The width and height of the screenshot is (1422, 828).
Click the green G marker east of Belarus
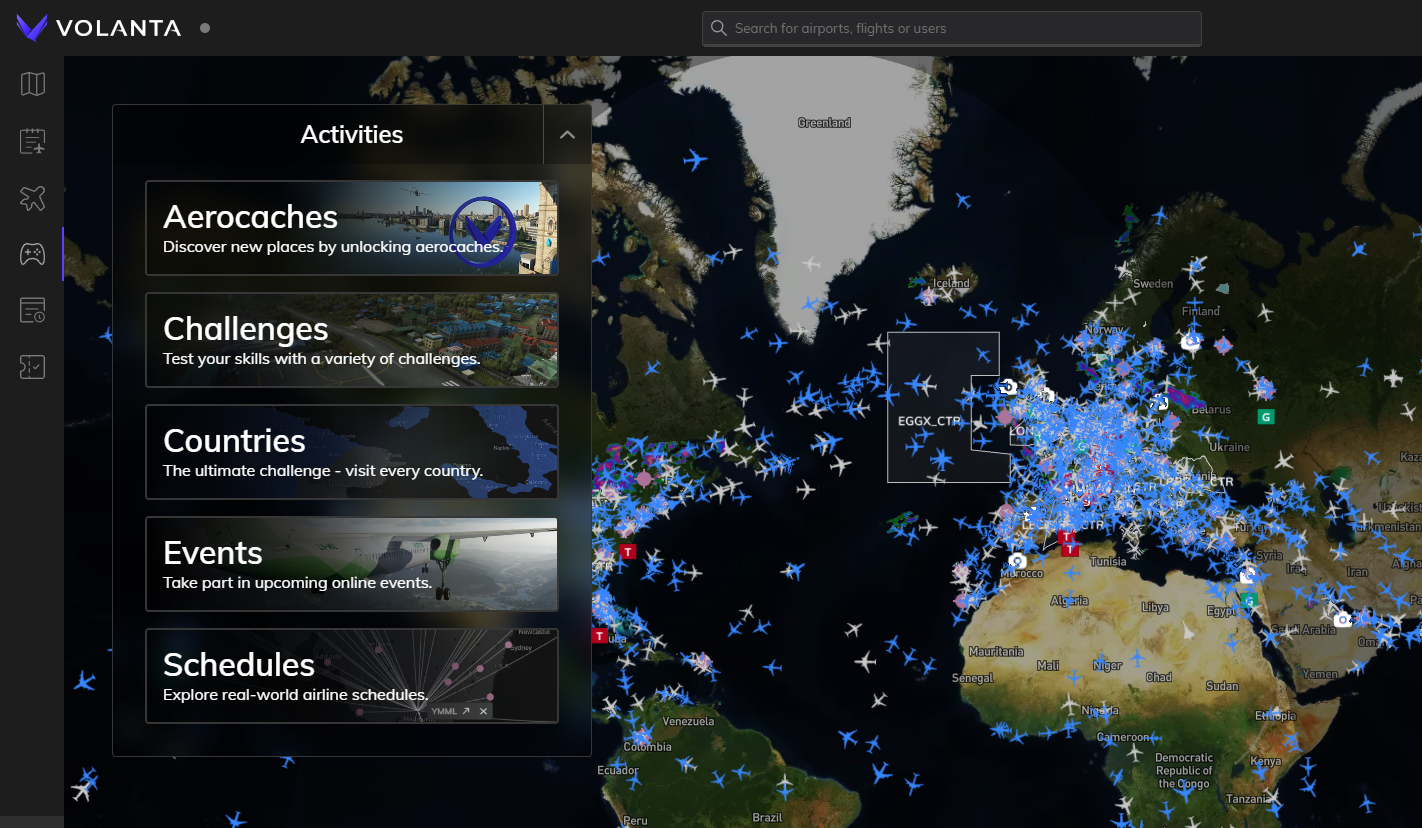click(x=1266, y=416)
